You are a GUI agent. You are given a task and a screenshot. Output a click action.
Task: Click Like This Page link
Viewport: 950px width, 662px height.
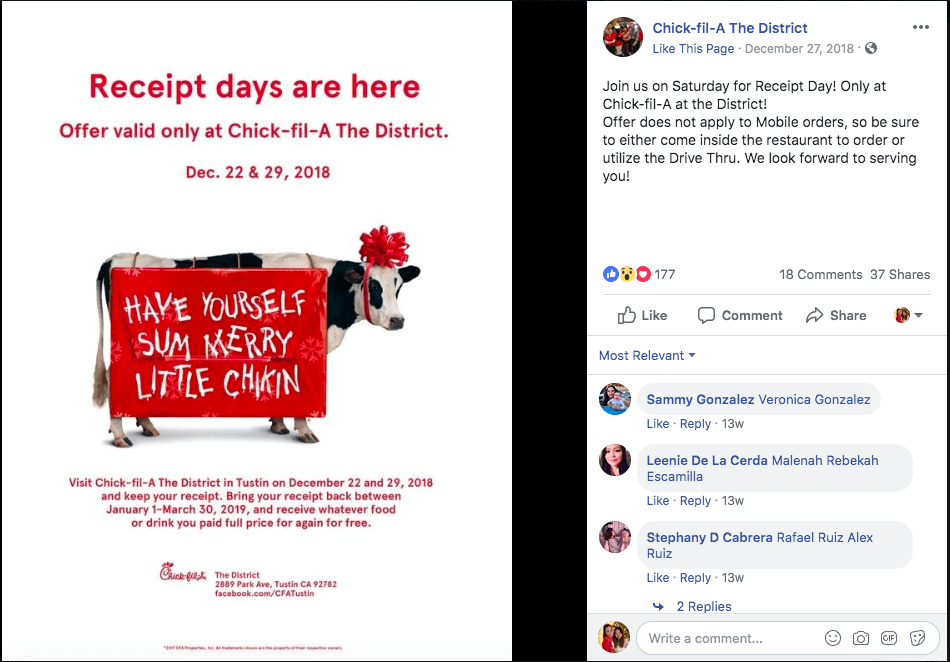point(693,48)
